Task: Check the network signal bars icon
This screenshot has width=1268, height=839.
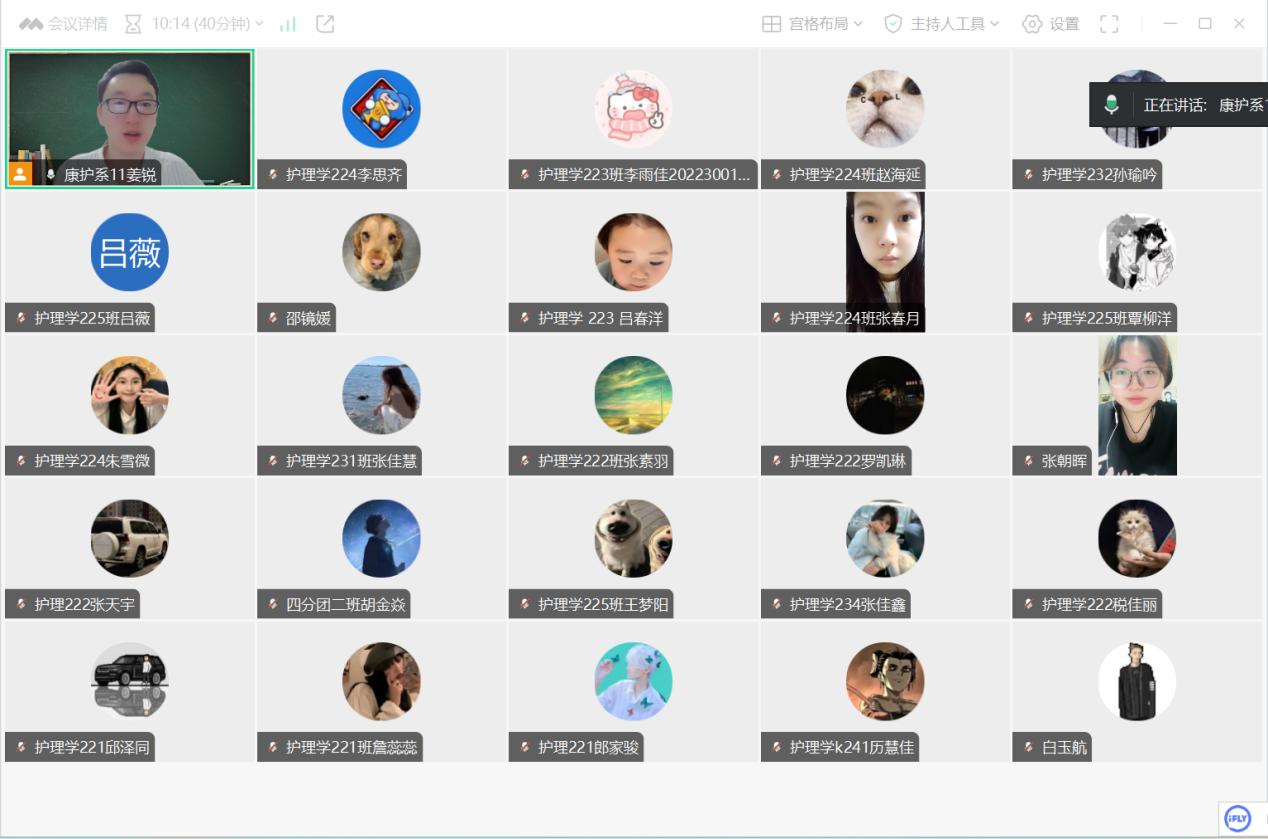Action: [288, 24]
